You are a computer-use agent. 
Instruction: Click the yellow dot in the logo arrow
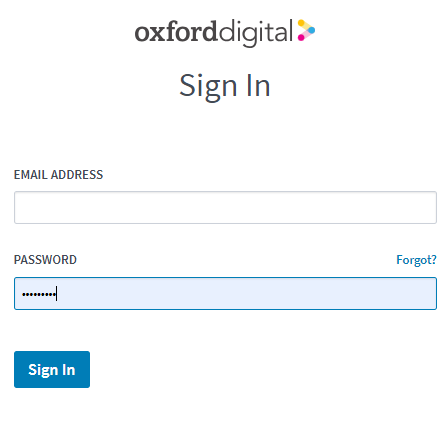pyautogui.click(x=301, y=23)
